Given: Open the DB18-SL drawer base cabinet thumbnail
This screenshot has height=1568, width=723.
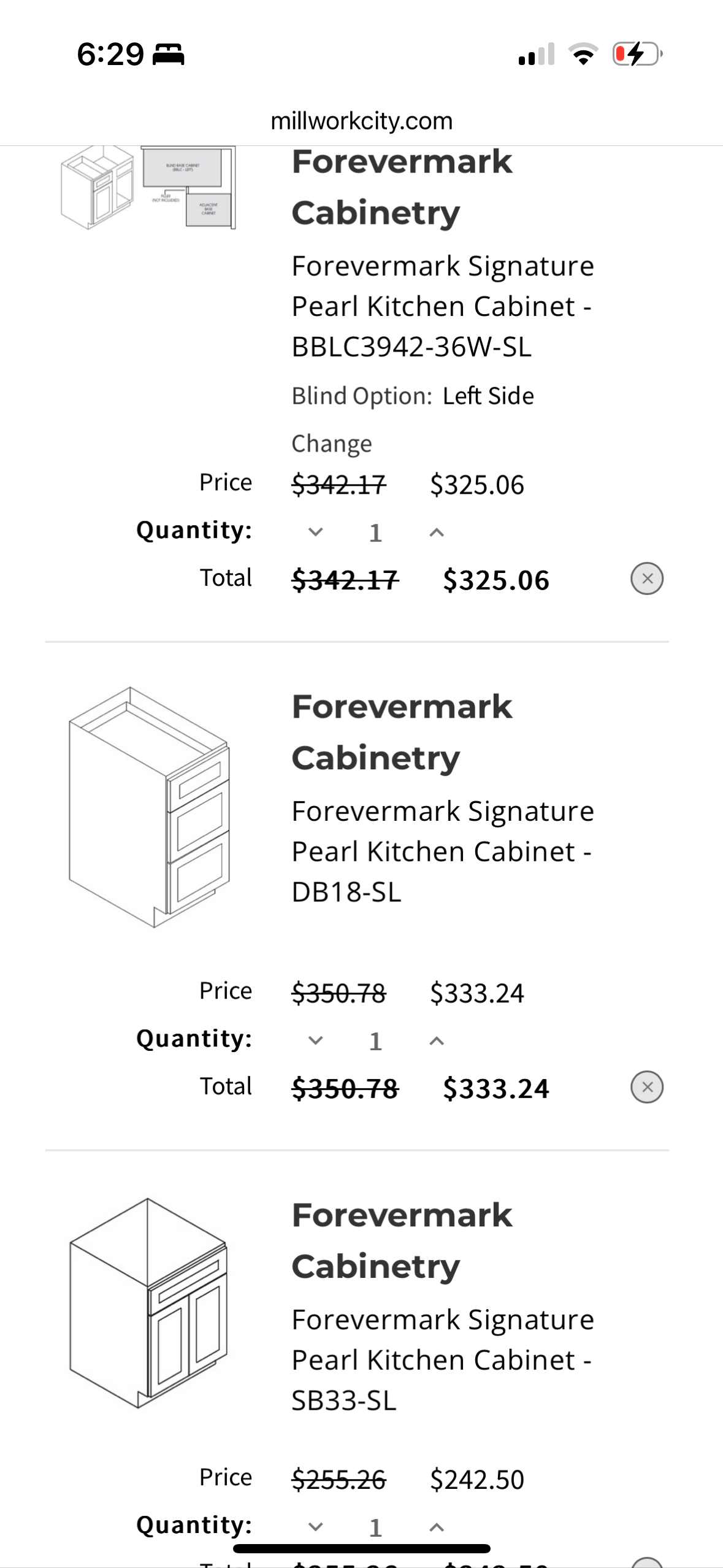Looking at the screenshot, I should (x=149, y=807).
